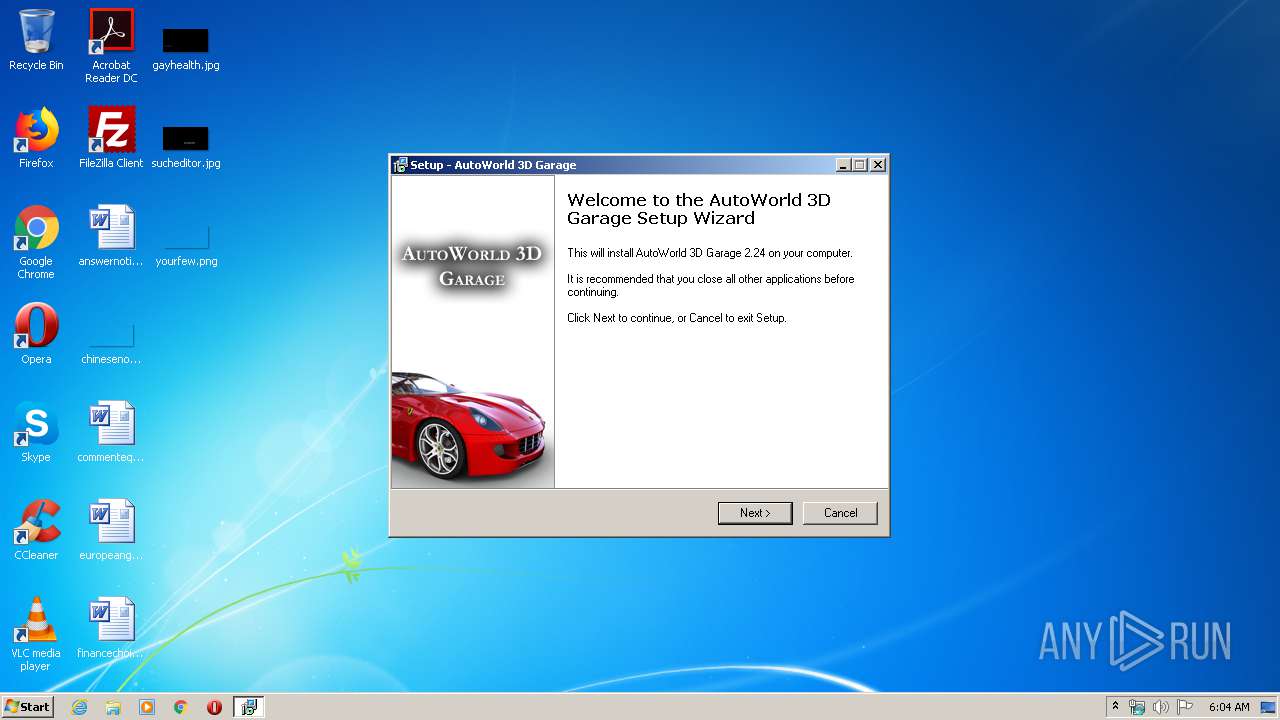Open CCleaner desktop shortcut
The width and height of the screenshot is (1280, 720).
(36, 530)
